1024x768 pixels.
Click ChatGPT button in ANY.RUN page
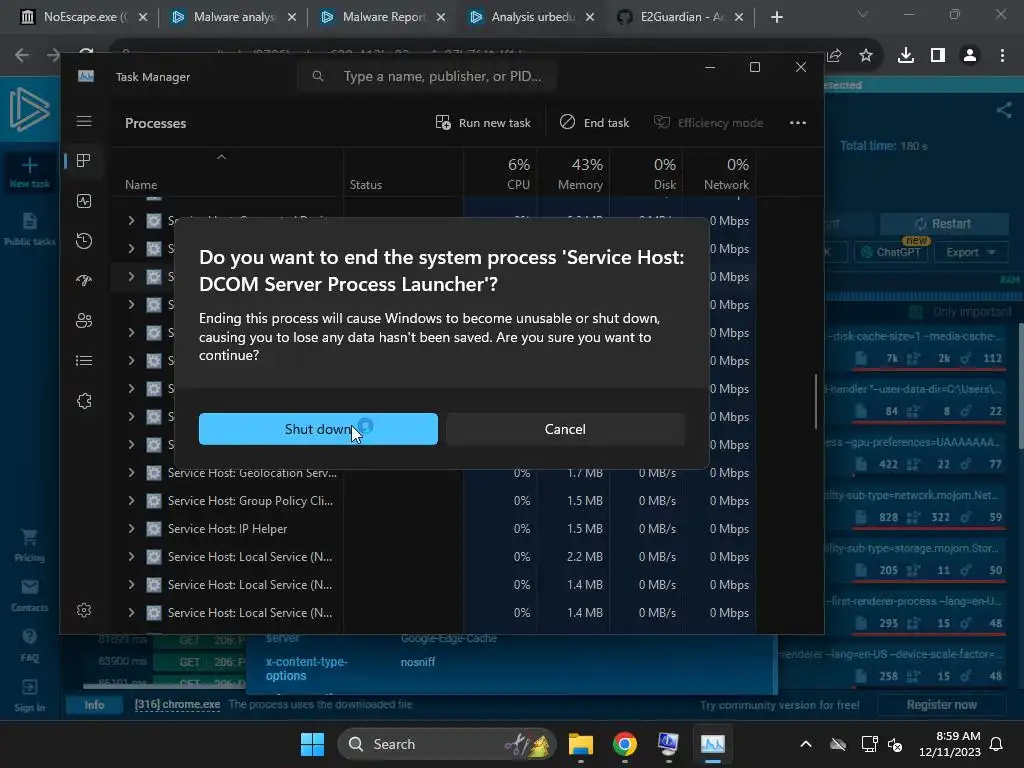click(891, 252)
